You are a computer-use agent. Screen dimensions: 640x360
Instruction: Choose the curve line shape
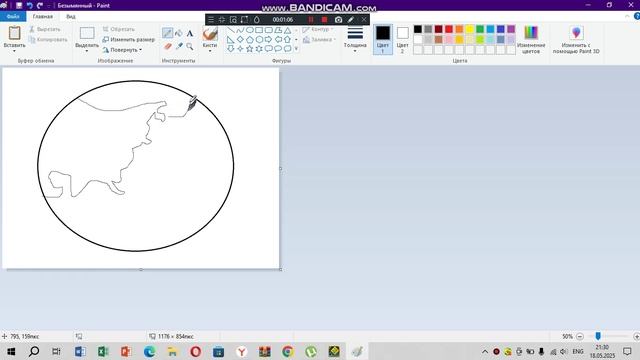coord(240,30)
